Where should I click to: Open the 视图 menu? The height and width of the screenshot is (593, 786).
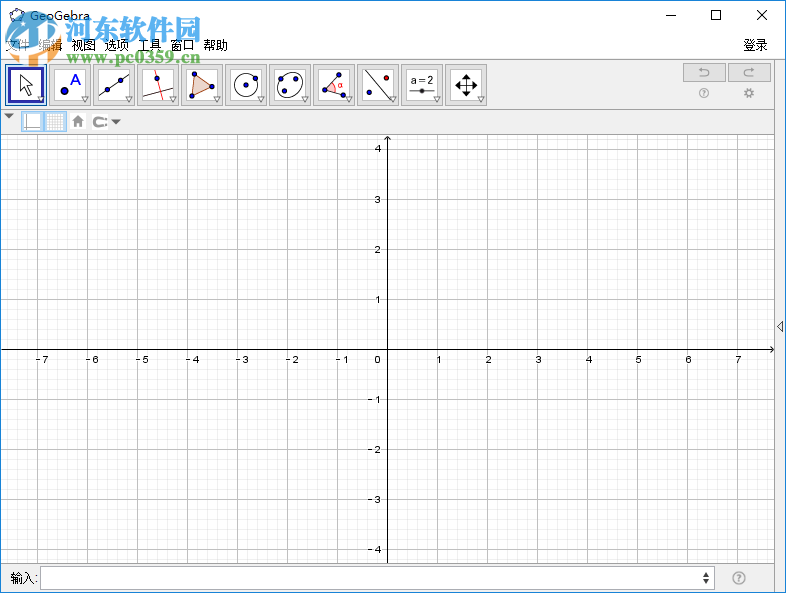point(84,45)
